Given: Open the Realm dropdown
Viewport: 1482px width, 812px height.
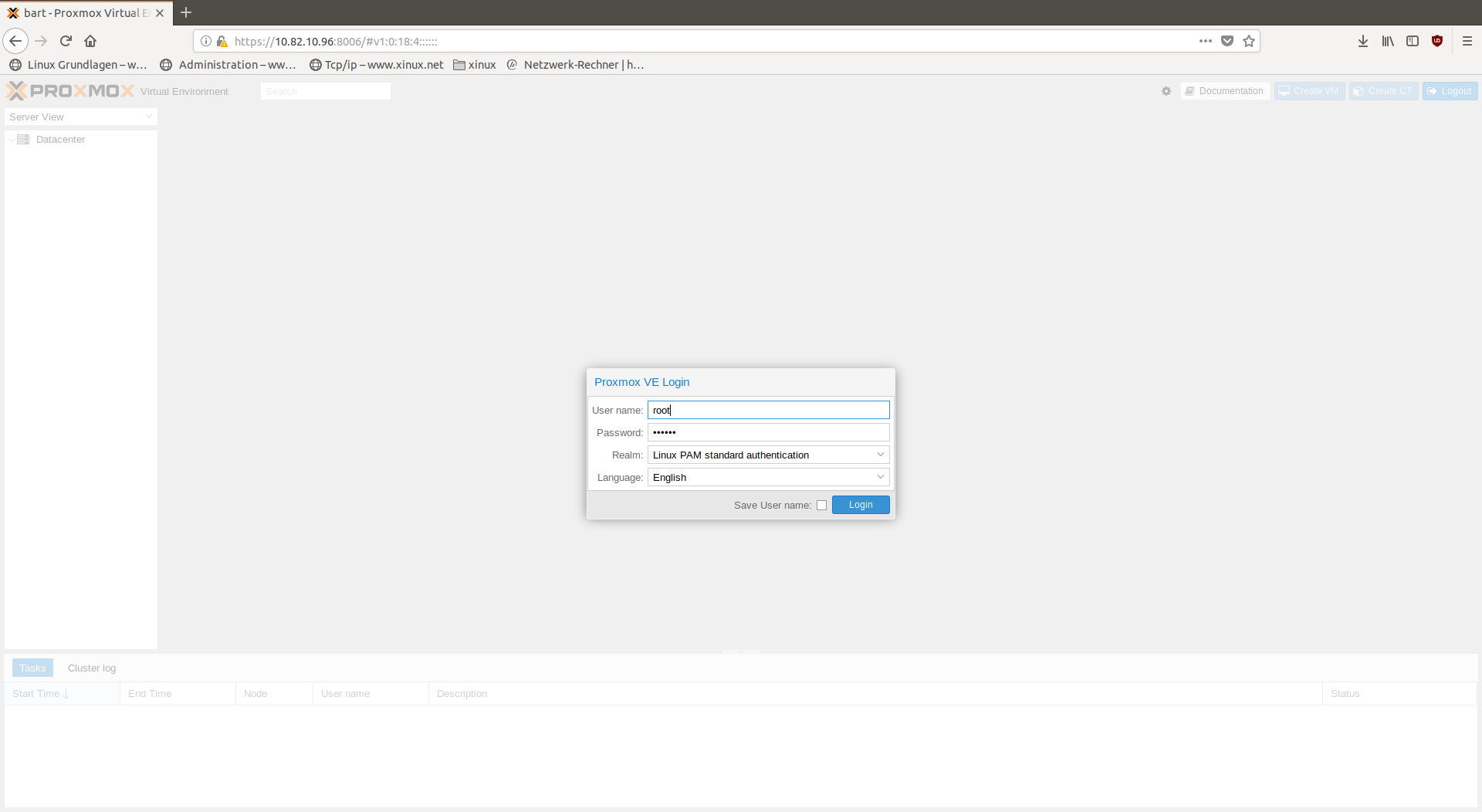Looking at the screenshot, I should (x=879, y=455).
